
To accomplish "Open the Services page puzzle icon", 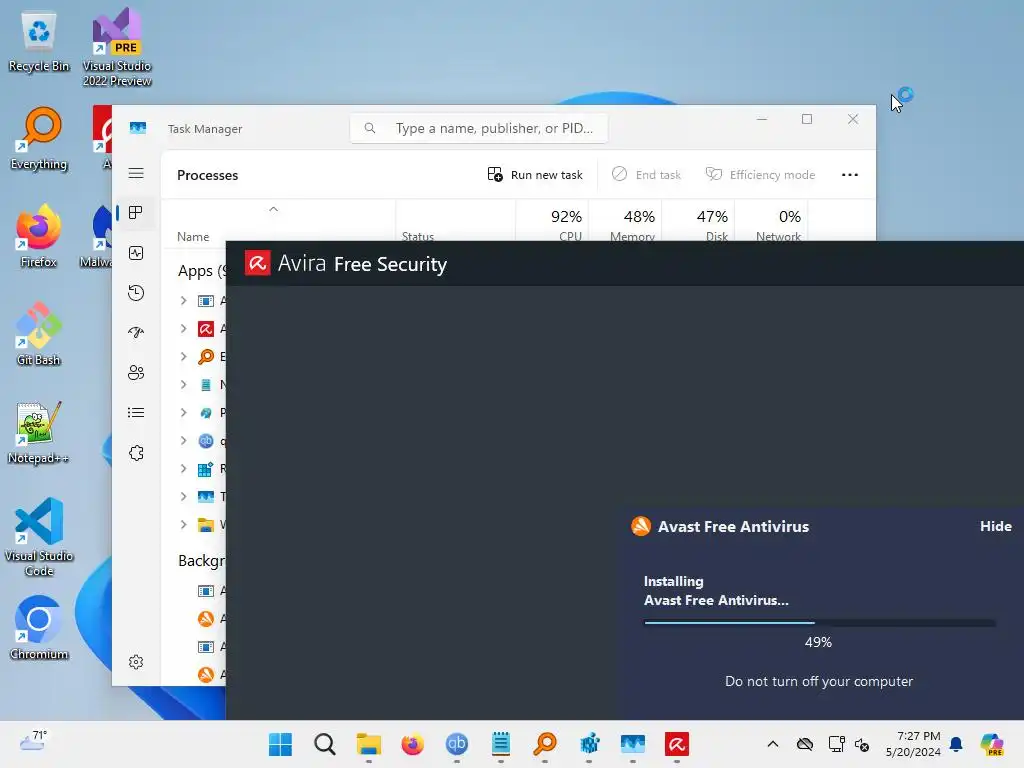I will click(136, 453).
